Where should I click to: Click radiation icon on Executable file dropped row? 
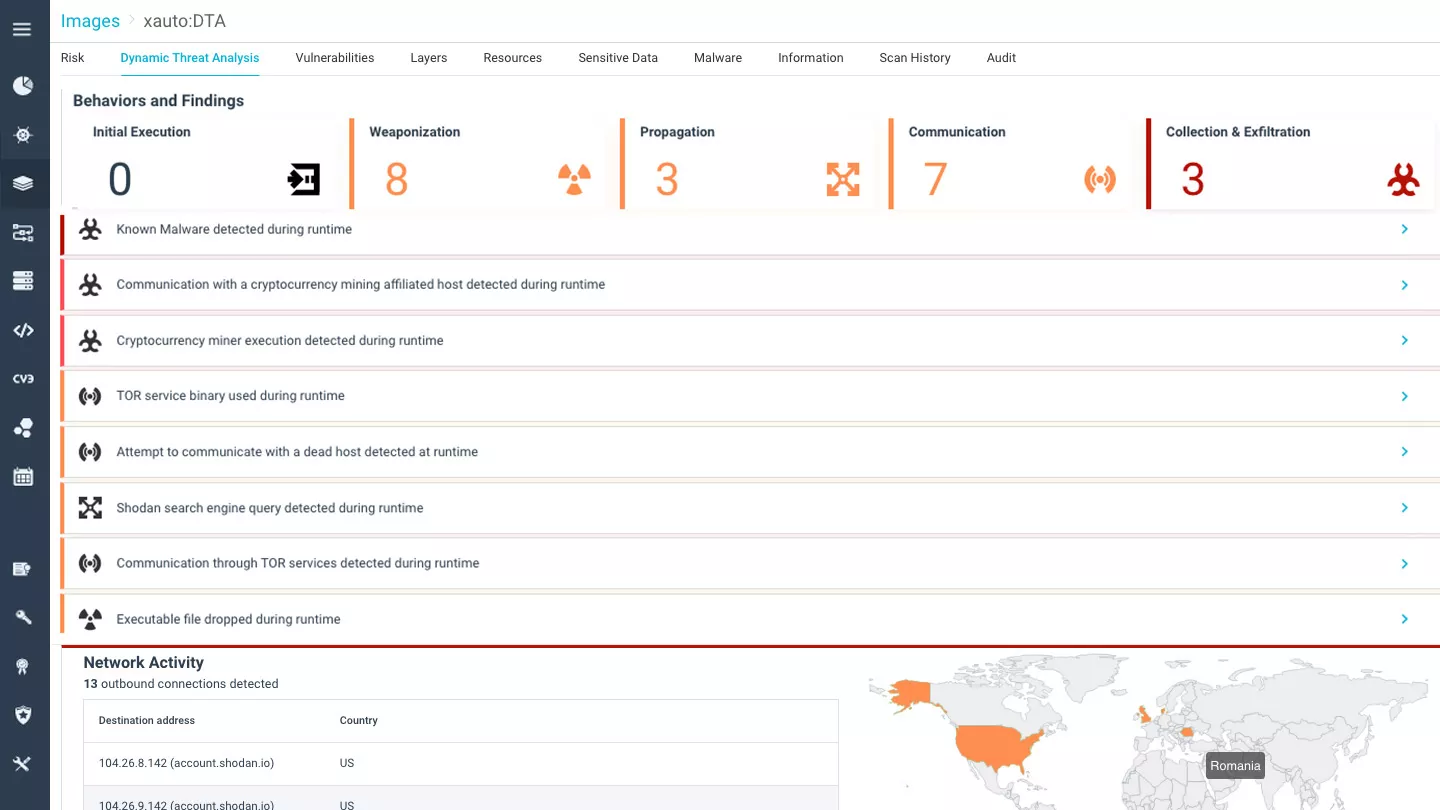coord(90,620)
